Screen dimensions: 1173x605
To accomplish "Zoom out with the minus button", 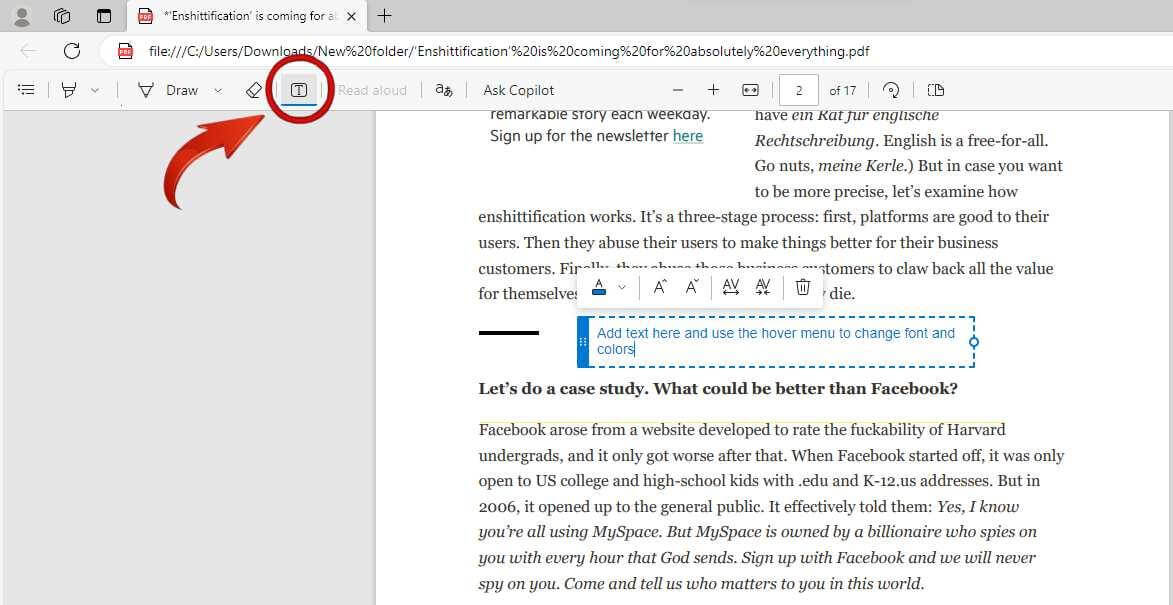I will pos(678,90).
